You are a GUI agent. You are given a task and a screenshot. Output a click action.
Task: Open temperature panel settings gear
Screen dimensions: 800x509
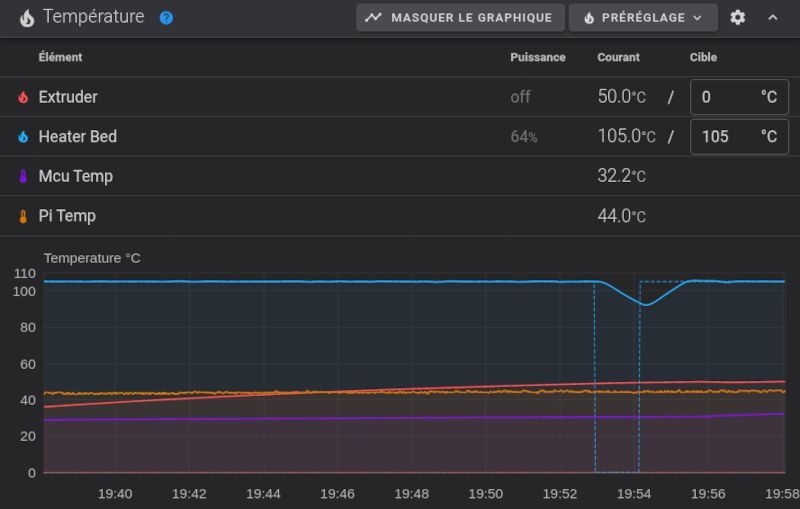(x=737, y=17)
